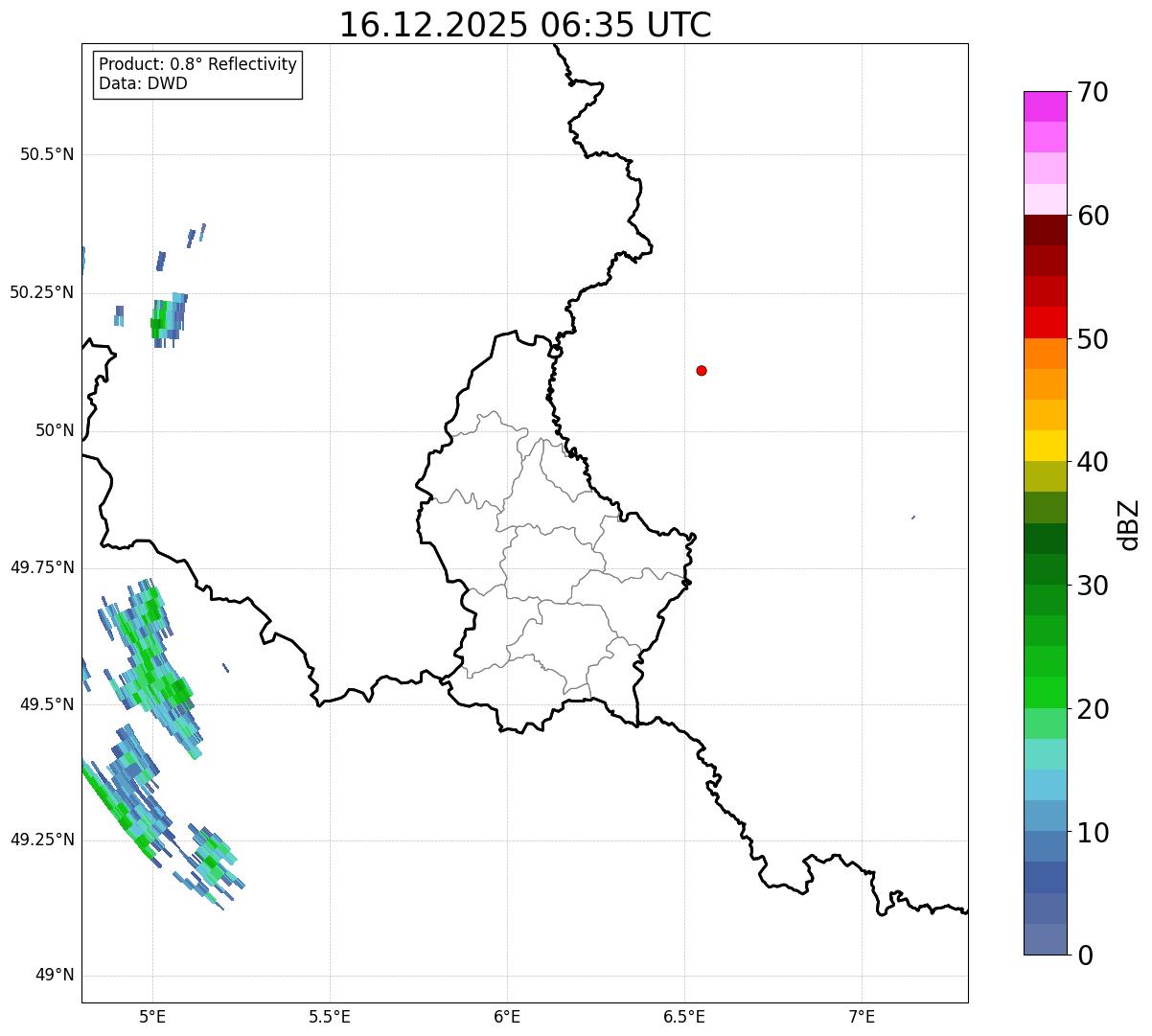Image resolution: width=1152 pixels, height=1036 pixels.
Task: Click the 50°N latitude tick label
Action: 55,430
